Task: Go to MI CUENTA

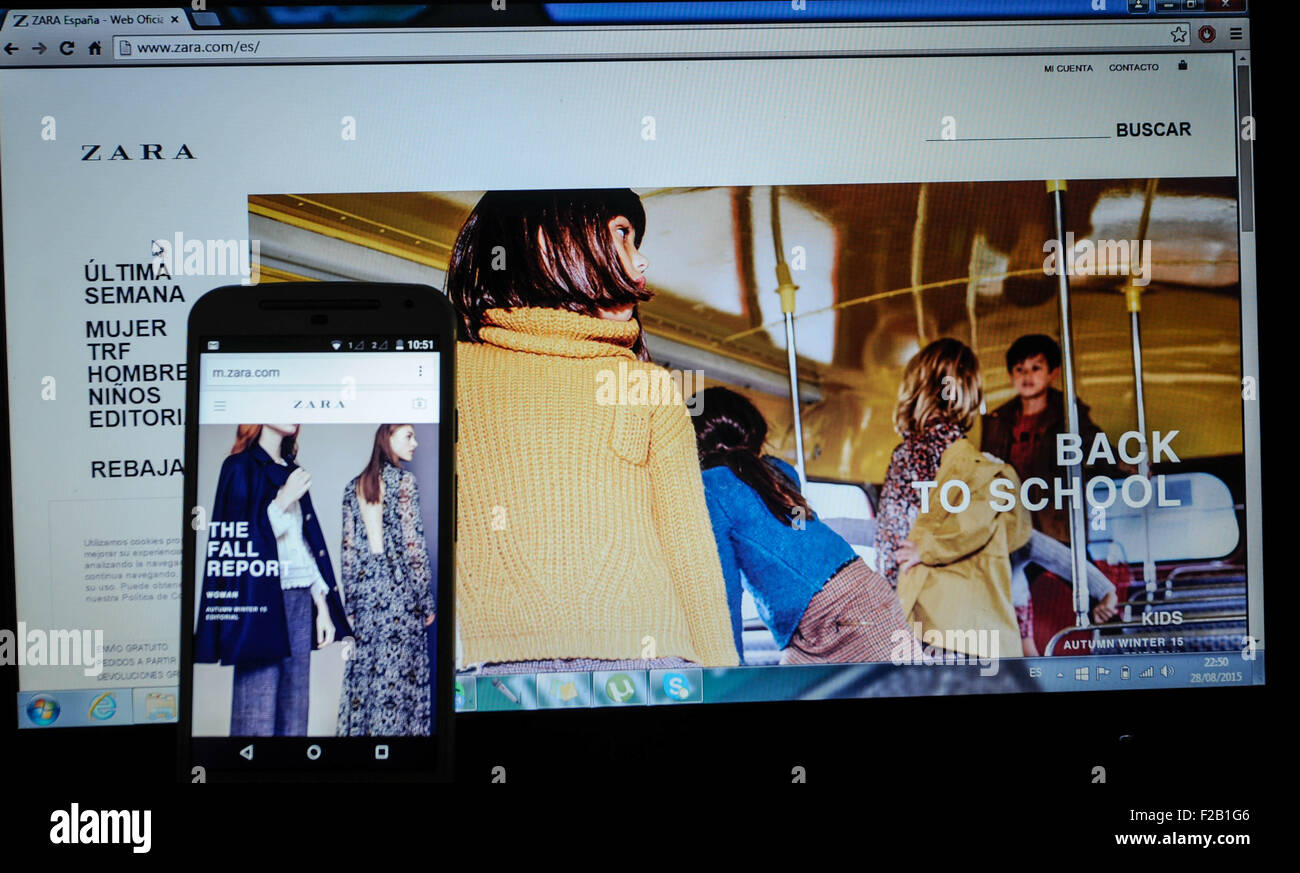Action: coord(1068,68)
